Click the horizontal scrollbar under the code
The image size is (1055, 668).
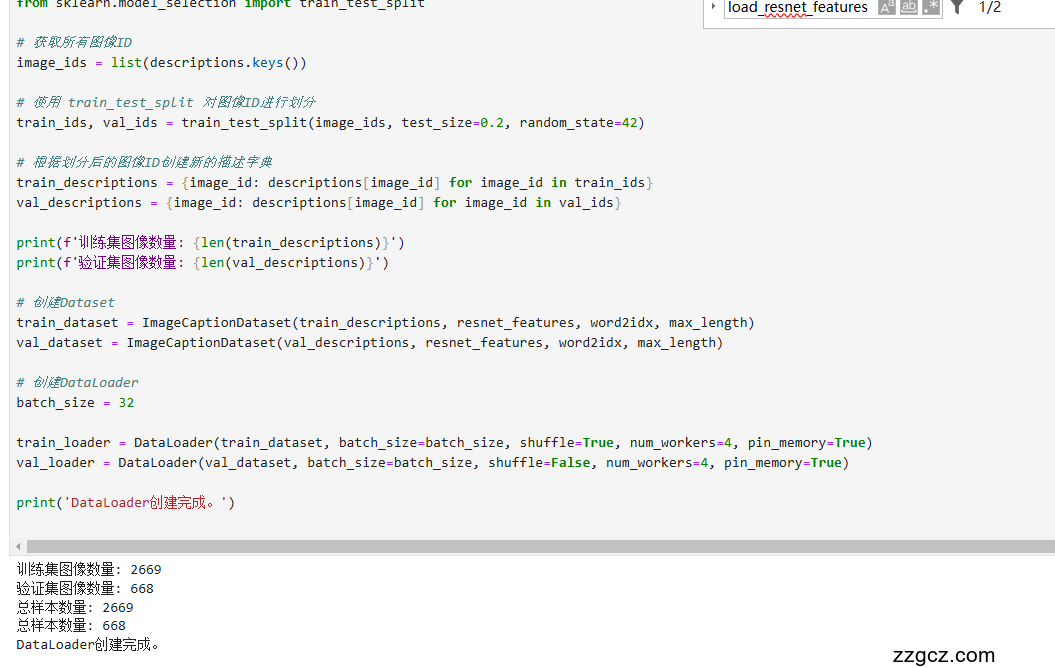coord(500,547)
